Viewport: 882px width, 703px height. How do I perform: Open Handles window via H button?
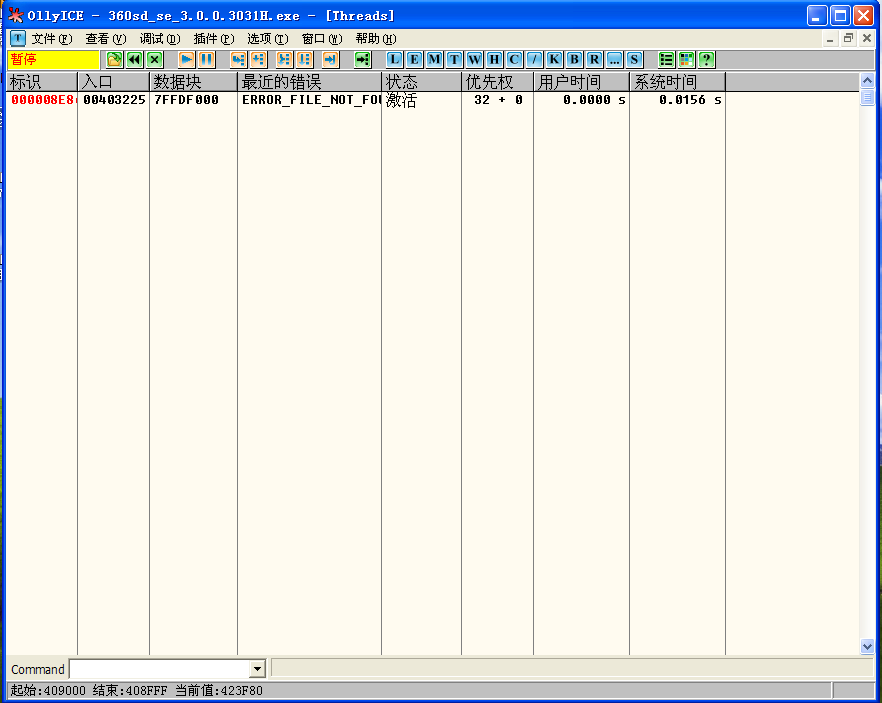click(494, 60)
